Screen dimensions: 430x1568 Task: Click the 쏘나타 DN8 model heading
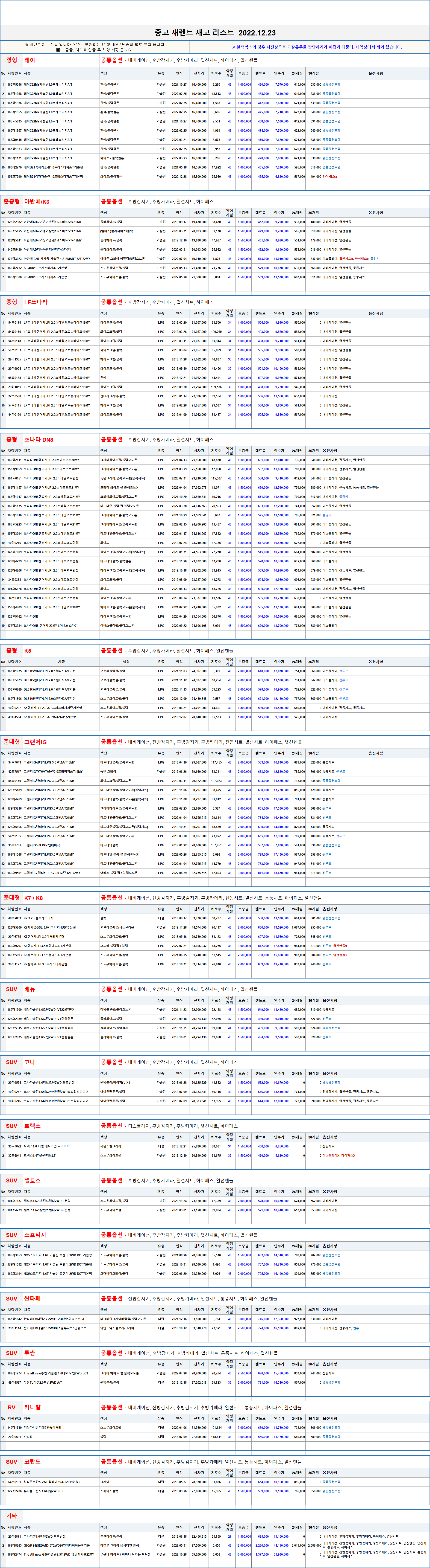38,439
